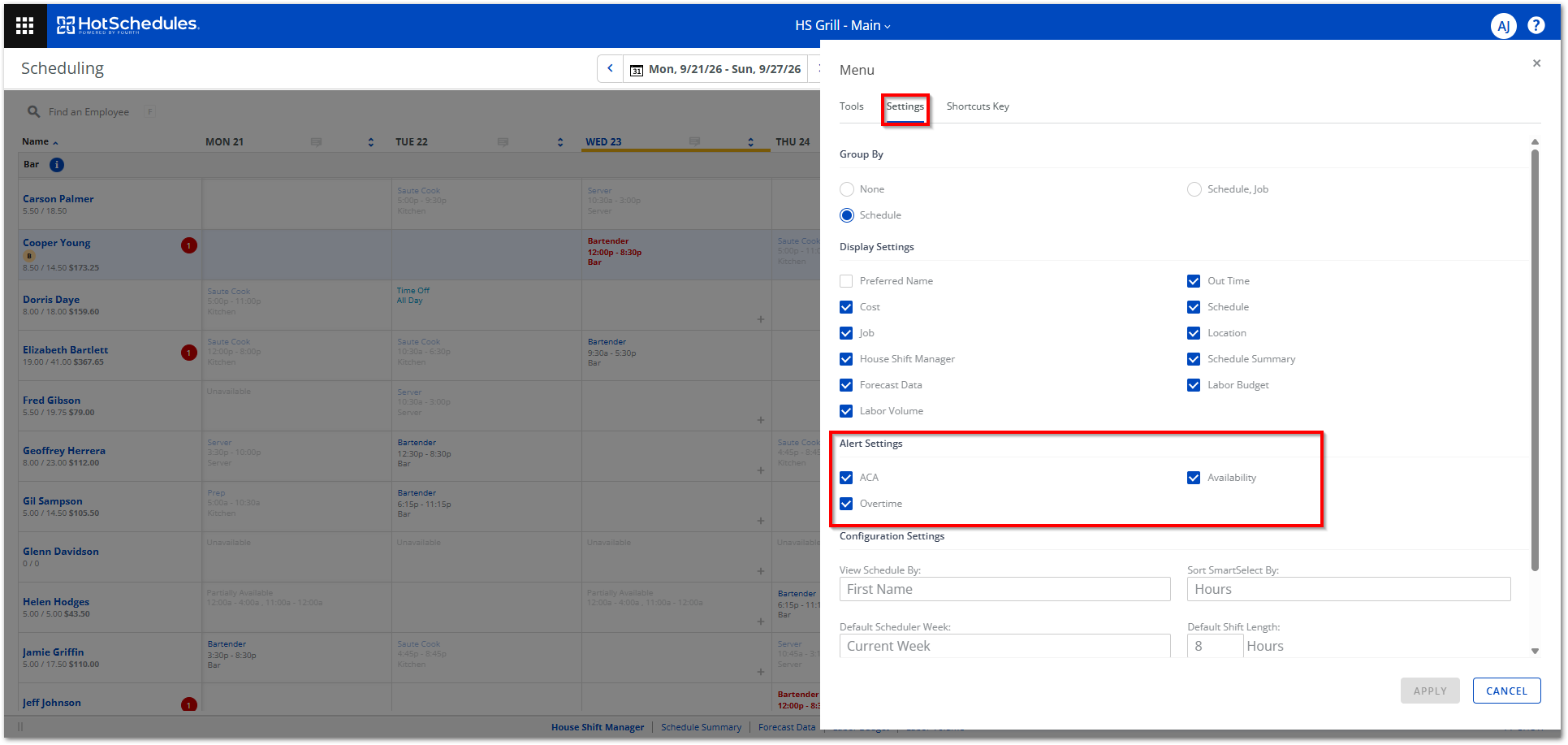Open Cooper Young's red alert badge

[x=189, y=245]
